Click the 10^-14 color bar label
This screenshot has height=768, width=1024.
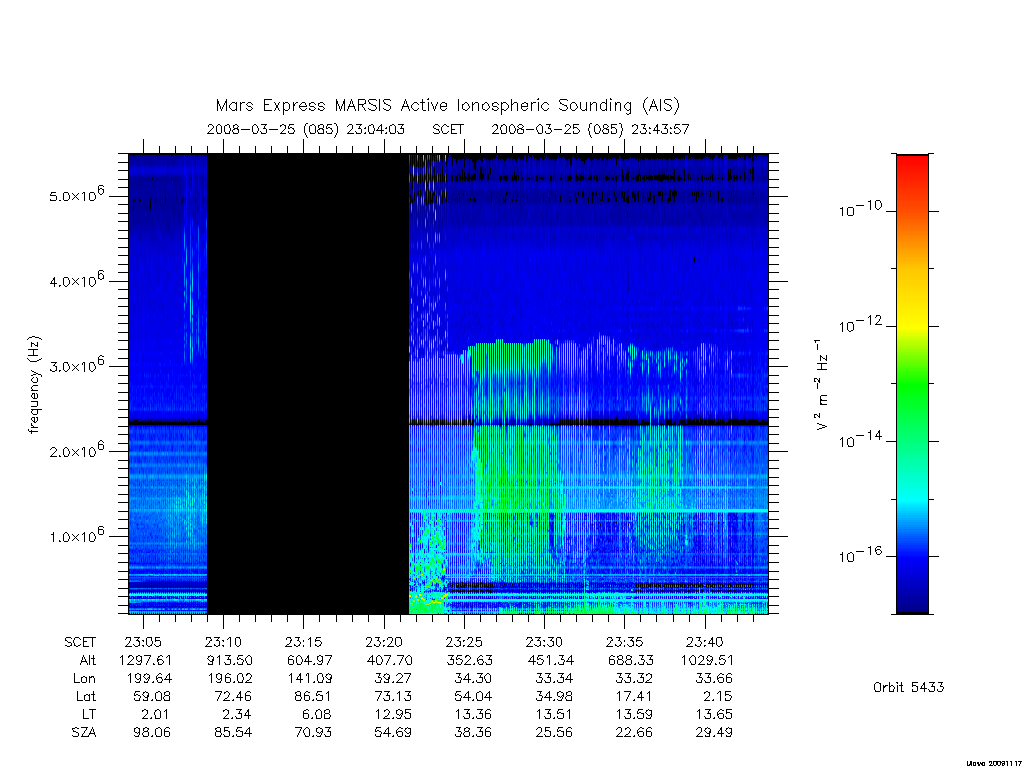tap(860, 440)
